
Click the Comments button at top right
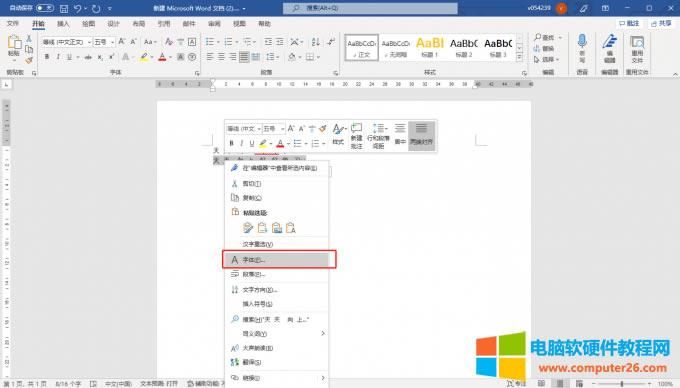[629, 23]
